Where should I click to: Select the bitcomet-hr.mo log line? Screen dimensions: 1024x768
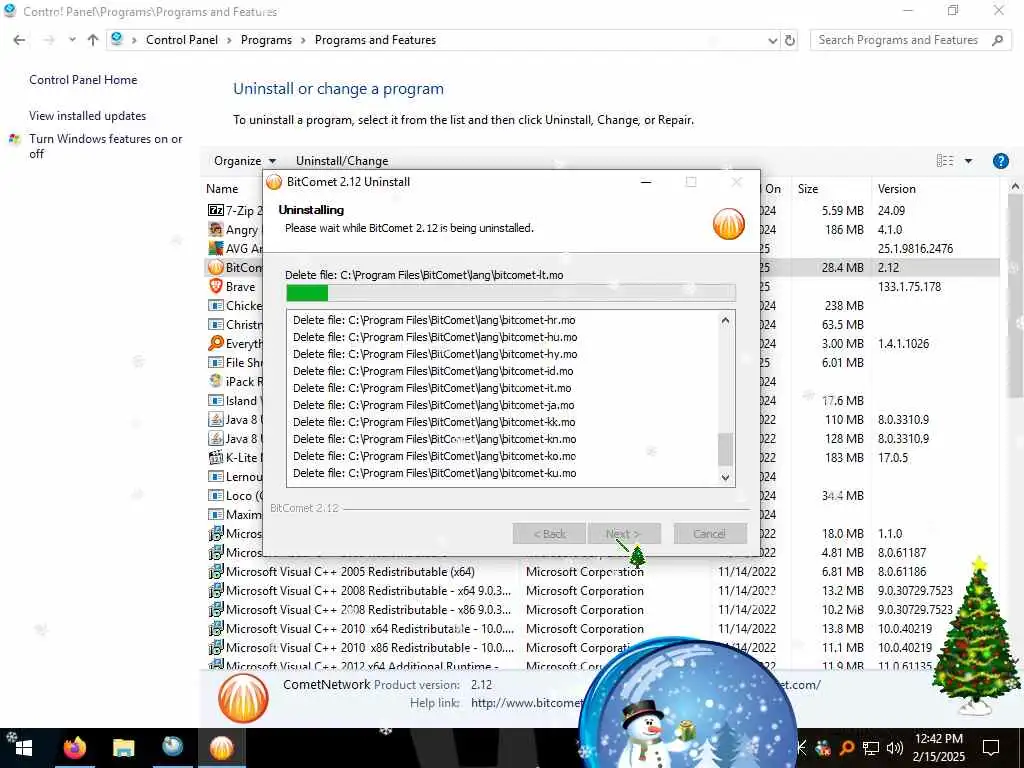(434, 320)
